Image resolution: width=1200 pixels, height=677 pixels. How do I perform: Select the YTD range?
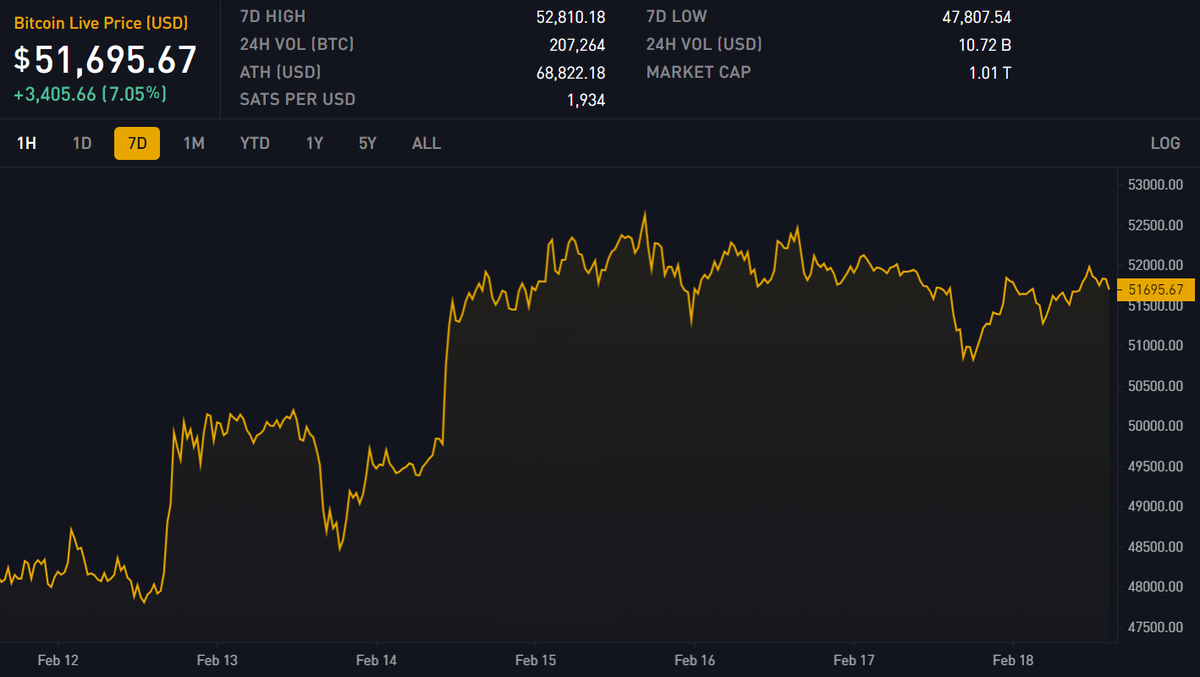click(254, 143)
